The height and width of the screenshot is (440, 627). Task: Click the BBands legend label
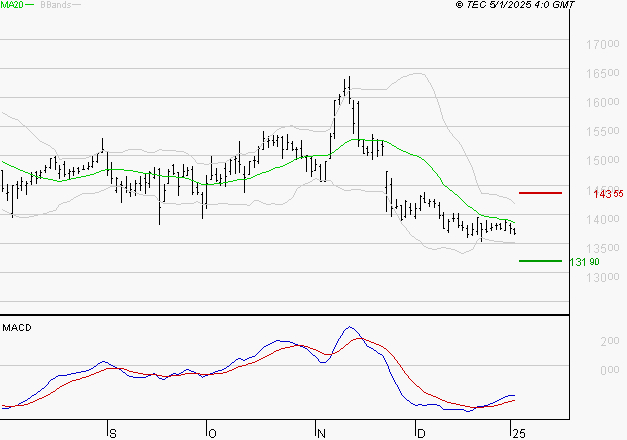56,5
